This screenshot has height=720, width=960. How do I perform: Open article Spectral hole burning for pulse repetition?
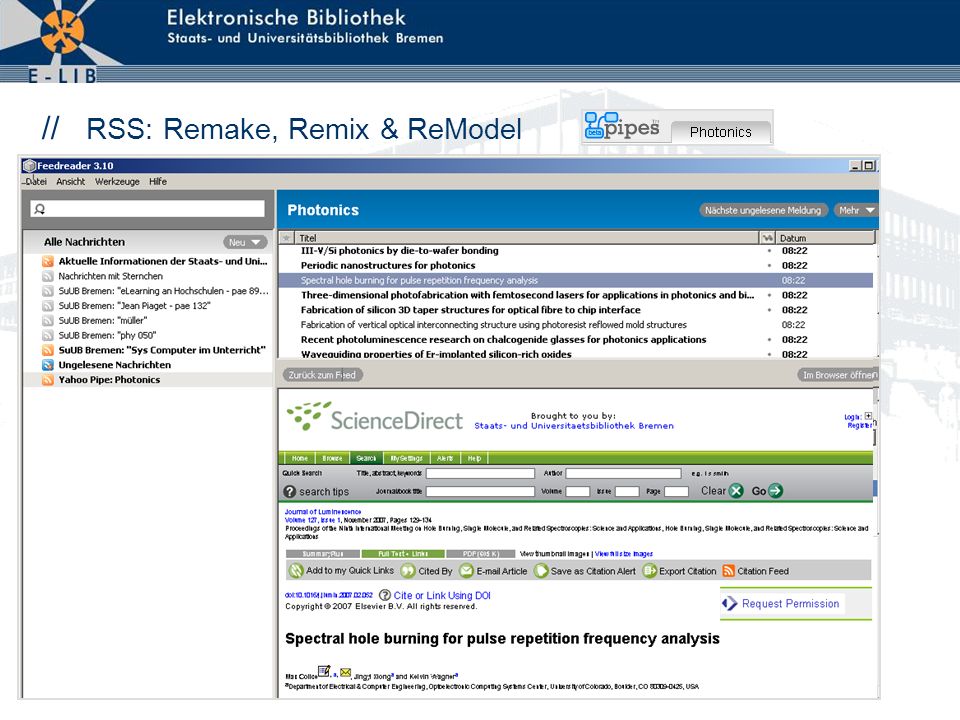(x=419, y=280)
